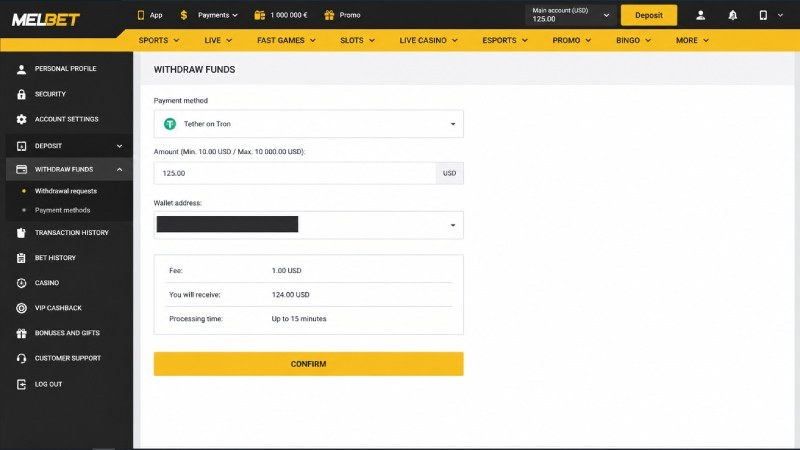Screen dimensions: 800x450
Task: Open the BINGO menu
Action: click(633, 40)
